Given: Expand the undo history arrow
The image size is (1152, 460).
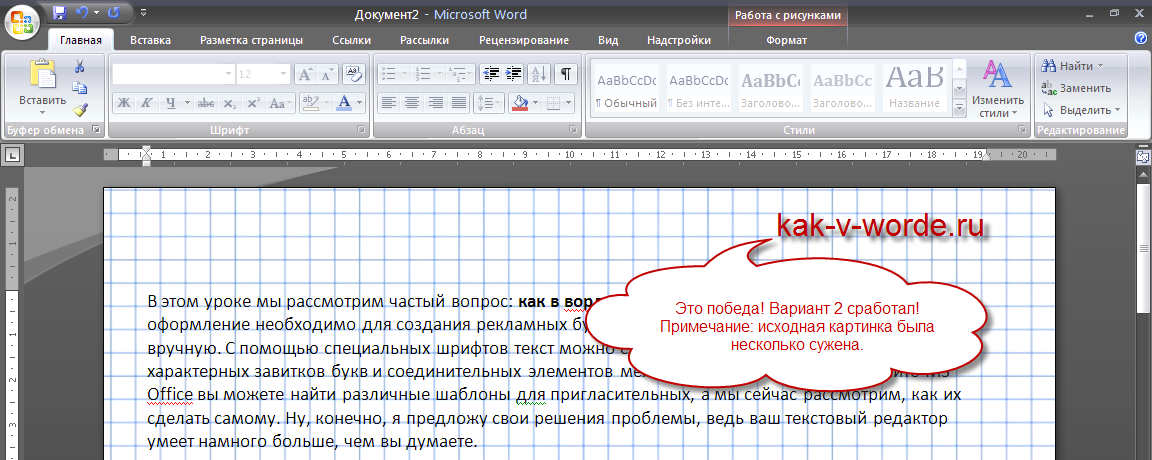Looking at the screenshot, I should pos(96,13).
